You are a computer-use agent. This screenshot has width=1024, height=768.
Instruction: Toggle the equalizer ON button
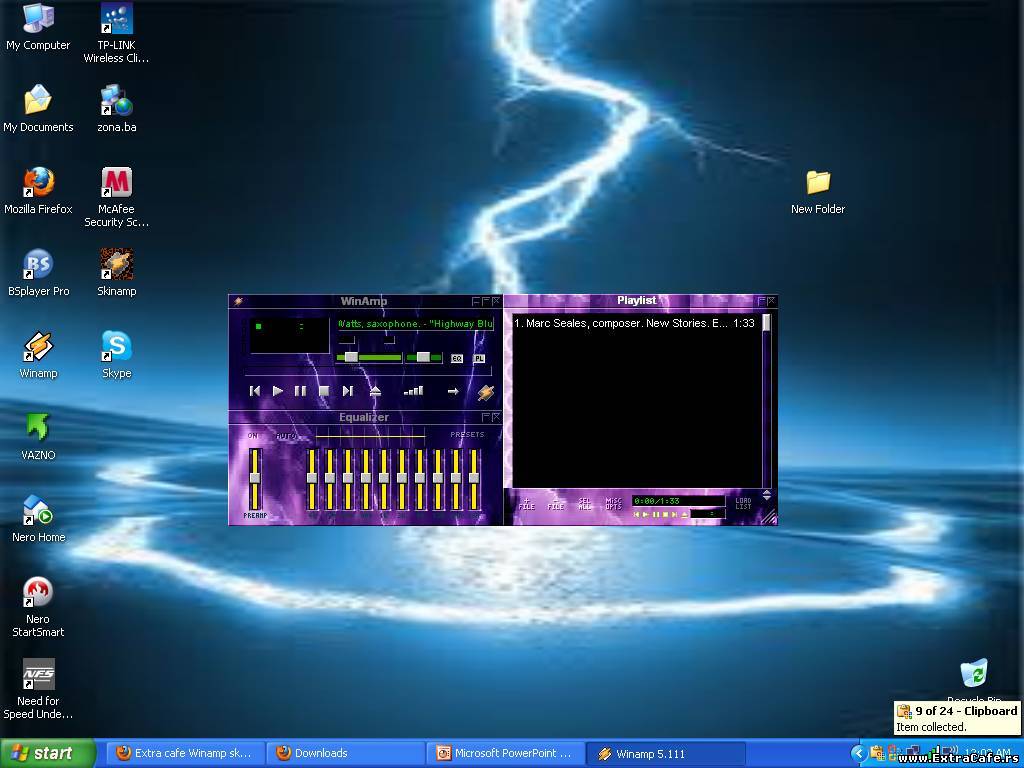[253, 435]
